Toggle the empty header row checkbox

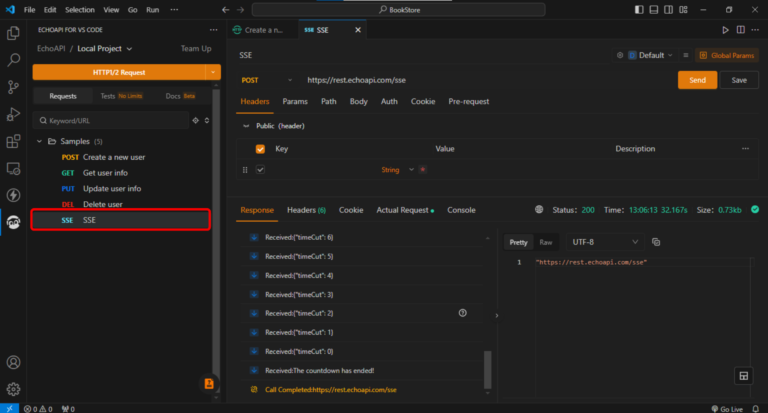pos(261,170)
